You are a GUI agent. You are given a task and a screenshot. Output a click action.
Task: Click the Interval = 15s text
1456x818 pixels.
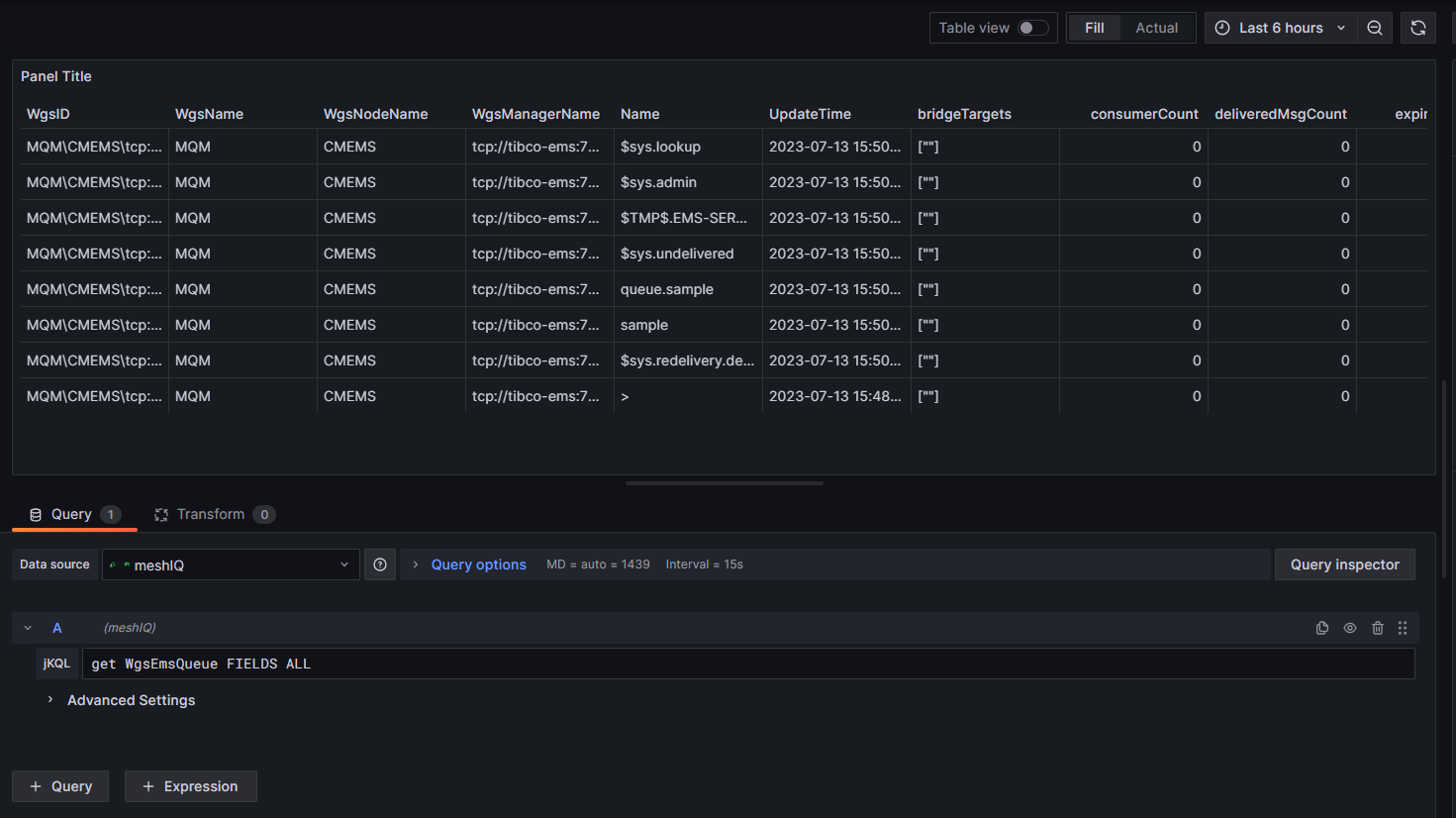pyautogui.click(x=704, y=564)
